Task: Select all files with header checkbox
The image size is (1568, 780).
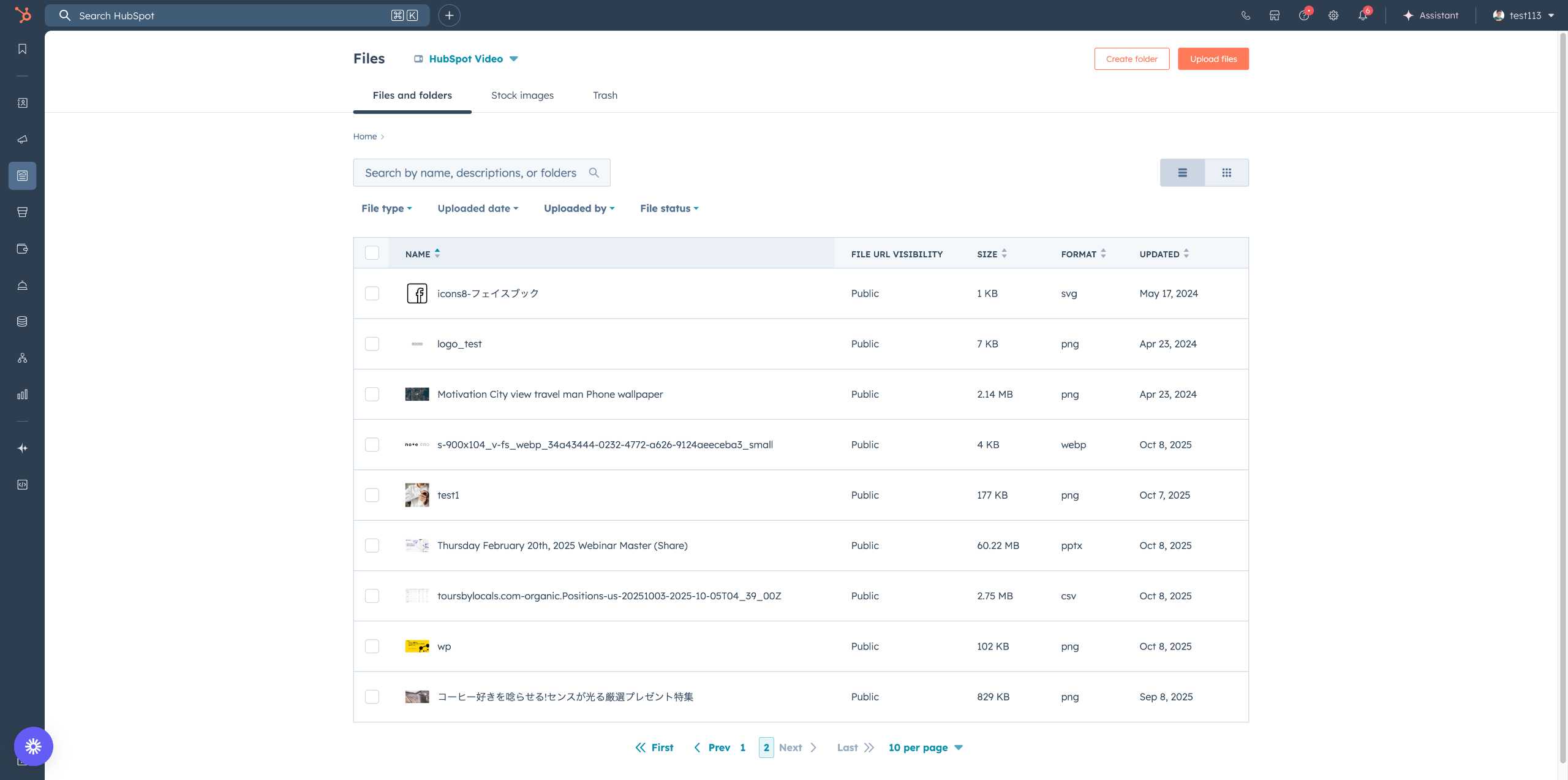Action: (372, 253)
